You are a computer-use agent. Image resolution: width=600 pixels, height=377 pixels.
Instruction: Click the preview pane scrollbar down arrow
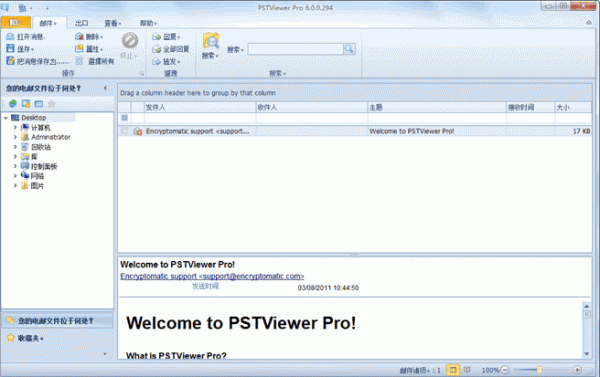click(x=587, y=354)
